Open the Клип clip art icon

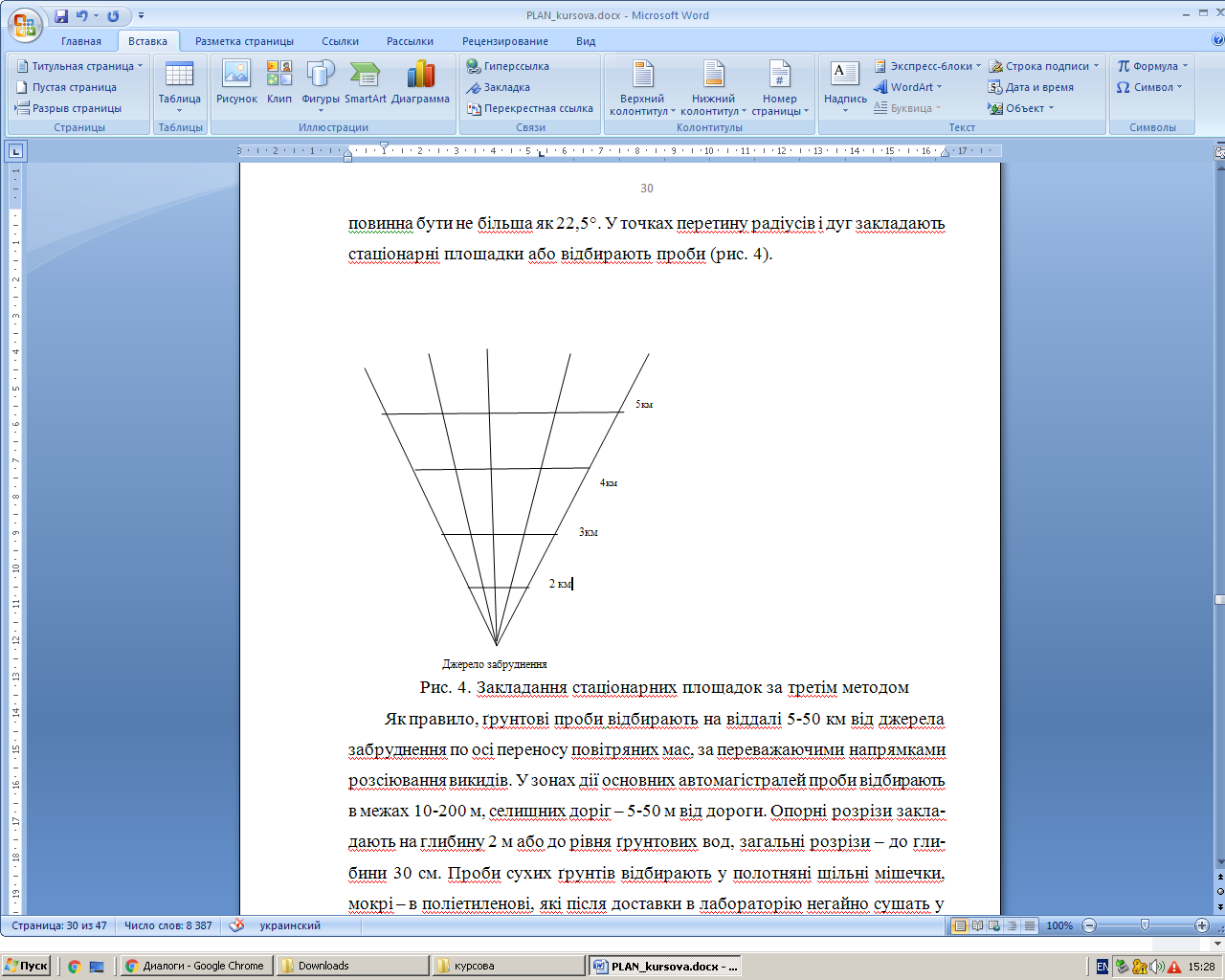tap(279, 81)
